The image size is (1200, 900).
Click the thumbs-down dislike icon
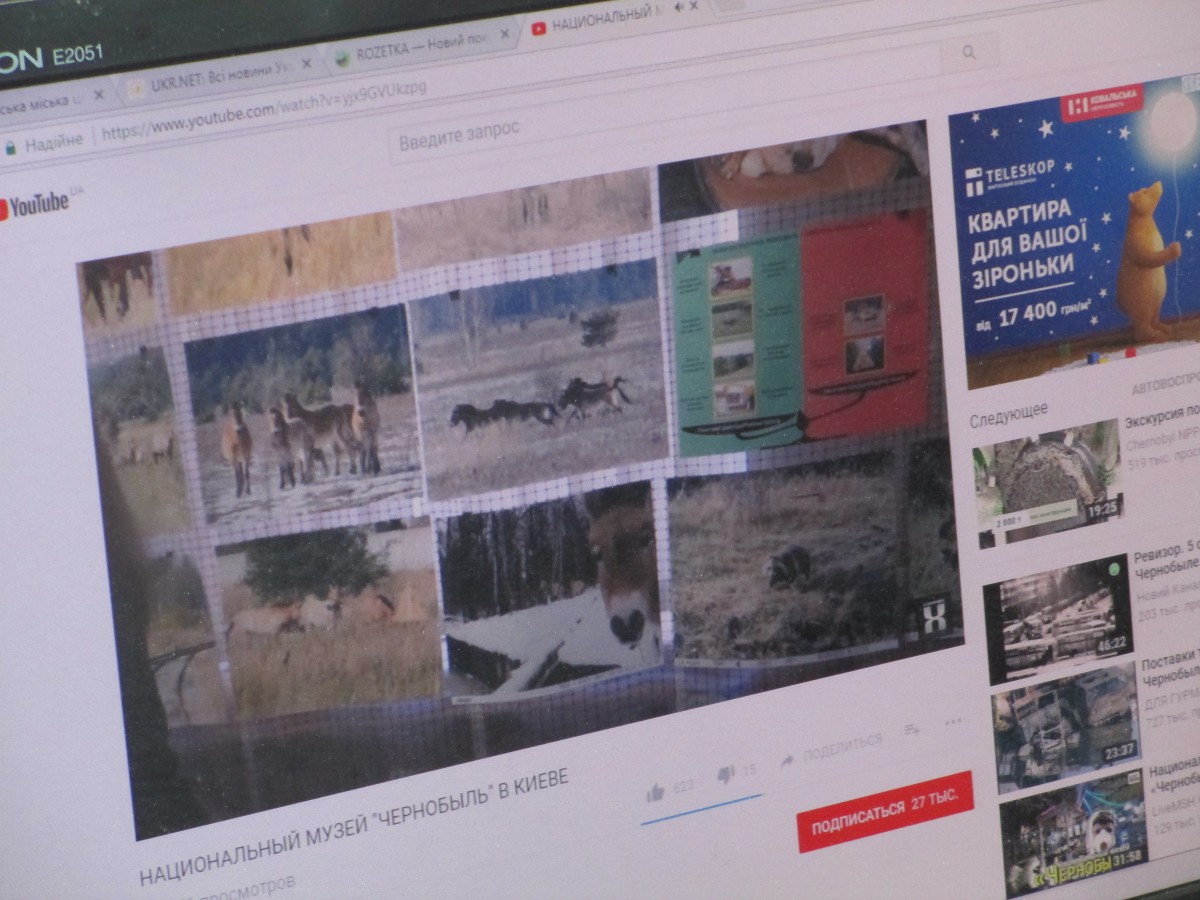click(x=726, y=775)
